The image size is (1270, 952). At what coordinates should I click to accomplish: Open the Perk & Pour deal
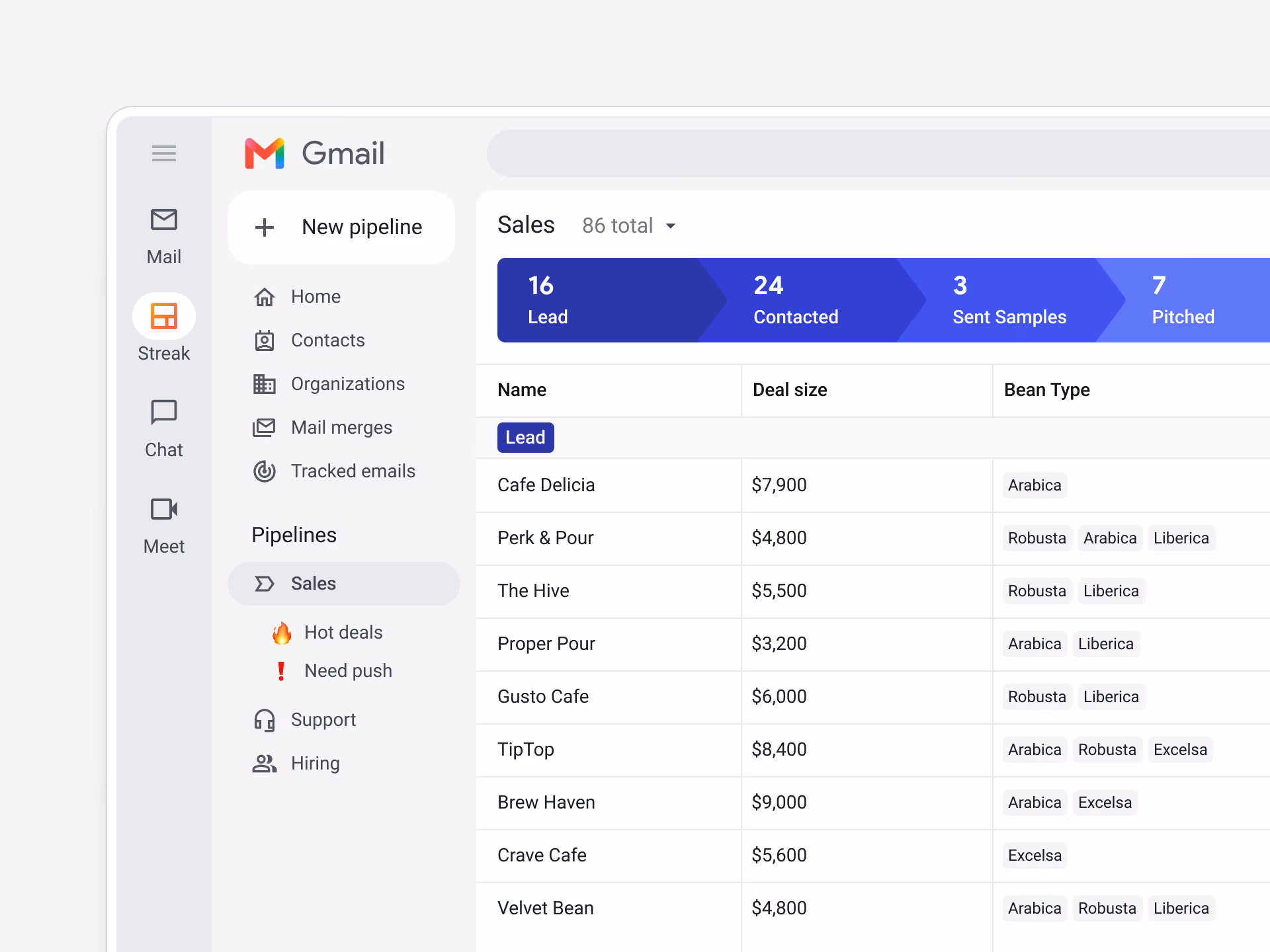[x=546, y=538]
